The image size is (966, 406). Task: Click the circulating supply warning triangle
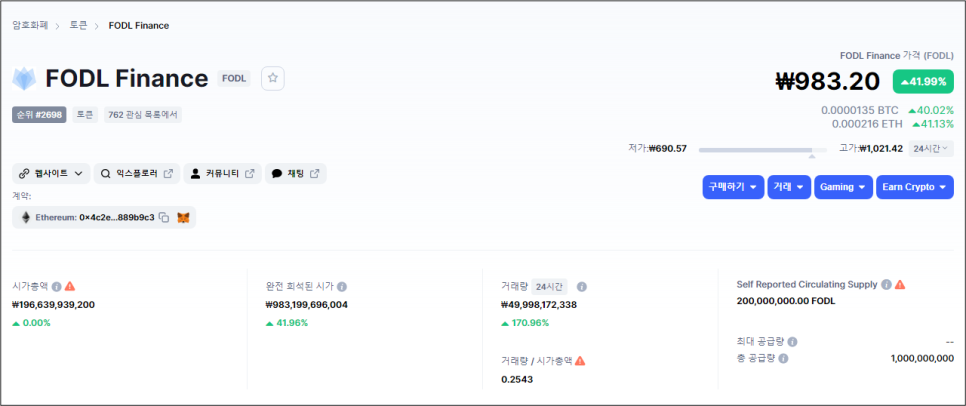pyautogui.click(x=900, y=285)
